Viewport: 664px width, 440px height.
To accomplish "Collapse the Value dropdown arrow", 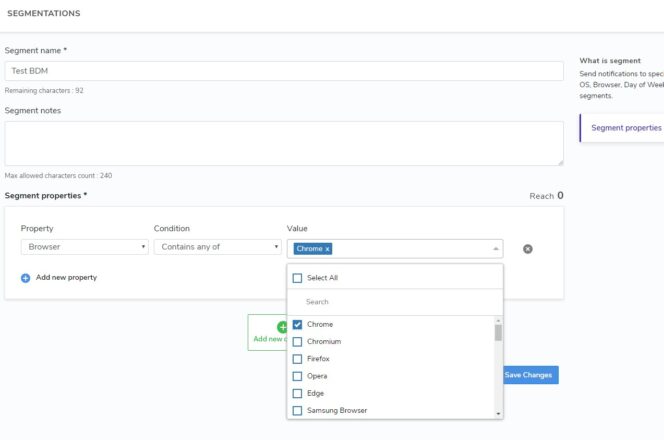I will [x=495, y=248].
